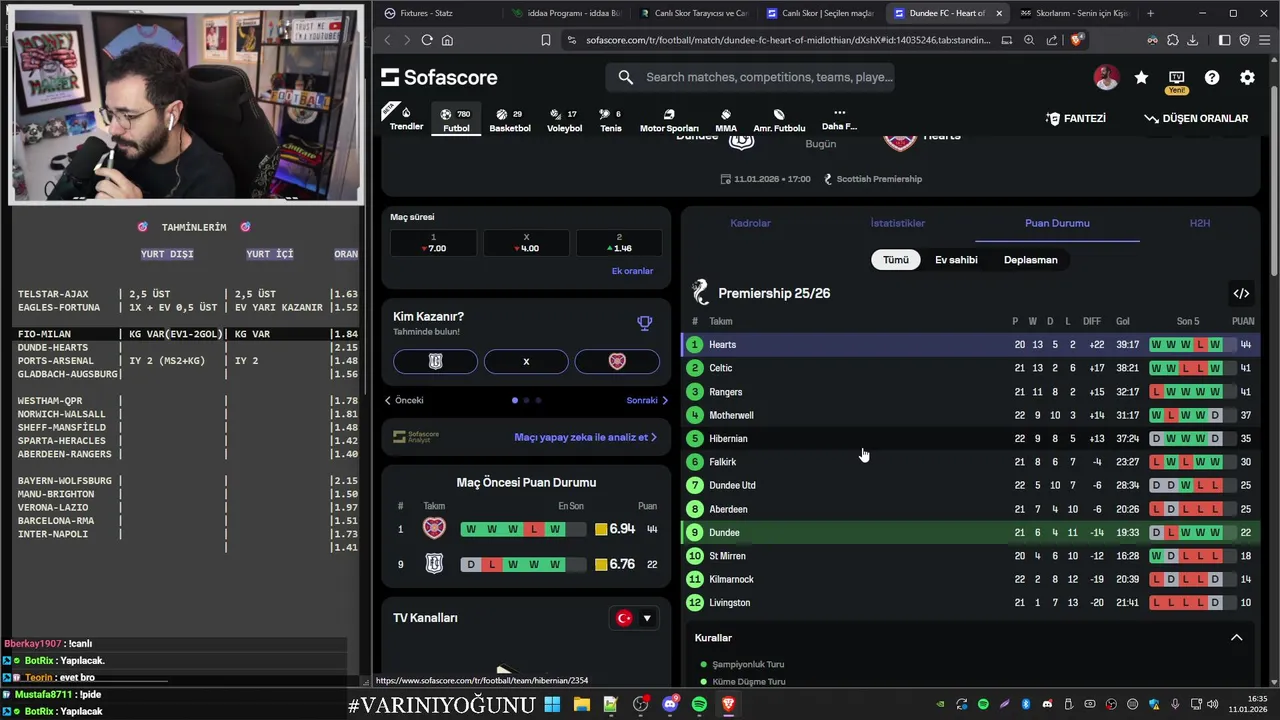The height and width of the screenshot is (720, 1280).
Task: Select the Ev sahibi standings filter
Action: pyautogui.click(x=956, y=260)
